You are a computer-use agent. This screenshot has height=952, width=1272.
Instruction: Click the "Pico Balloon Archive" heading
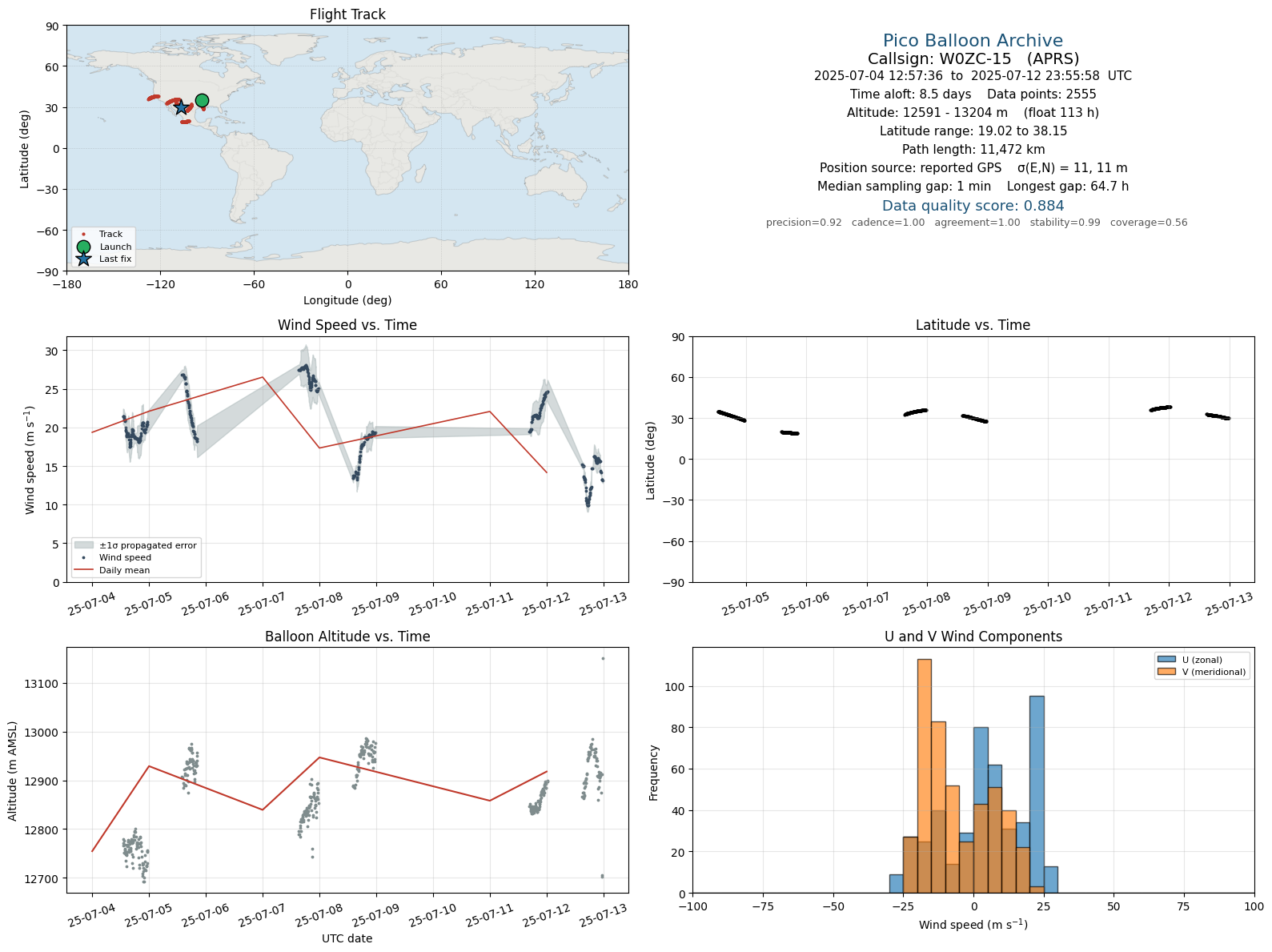(973, 41)
